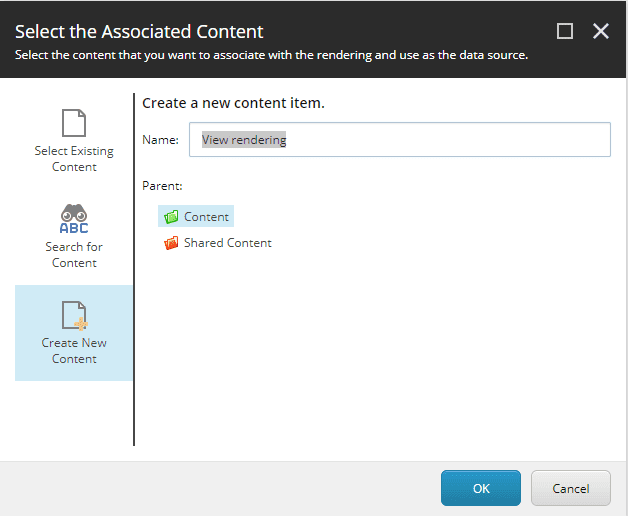Open the Search for Content tab label
Viewport: 628px width, 516px height.
click(x=74, y=255)
